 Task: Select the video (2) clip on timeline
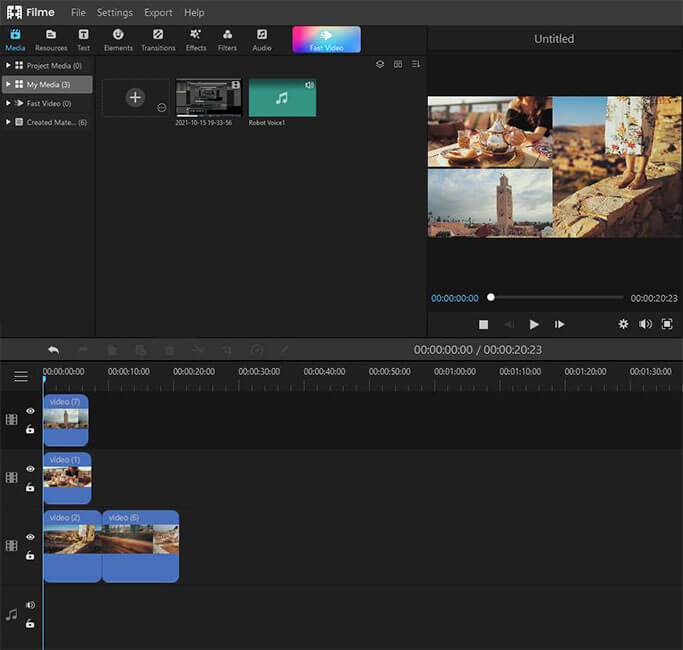tap(72, 546)
